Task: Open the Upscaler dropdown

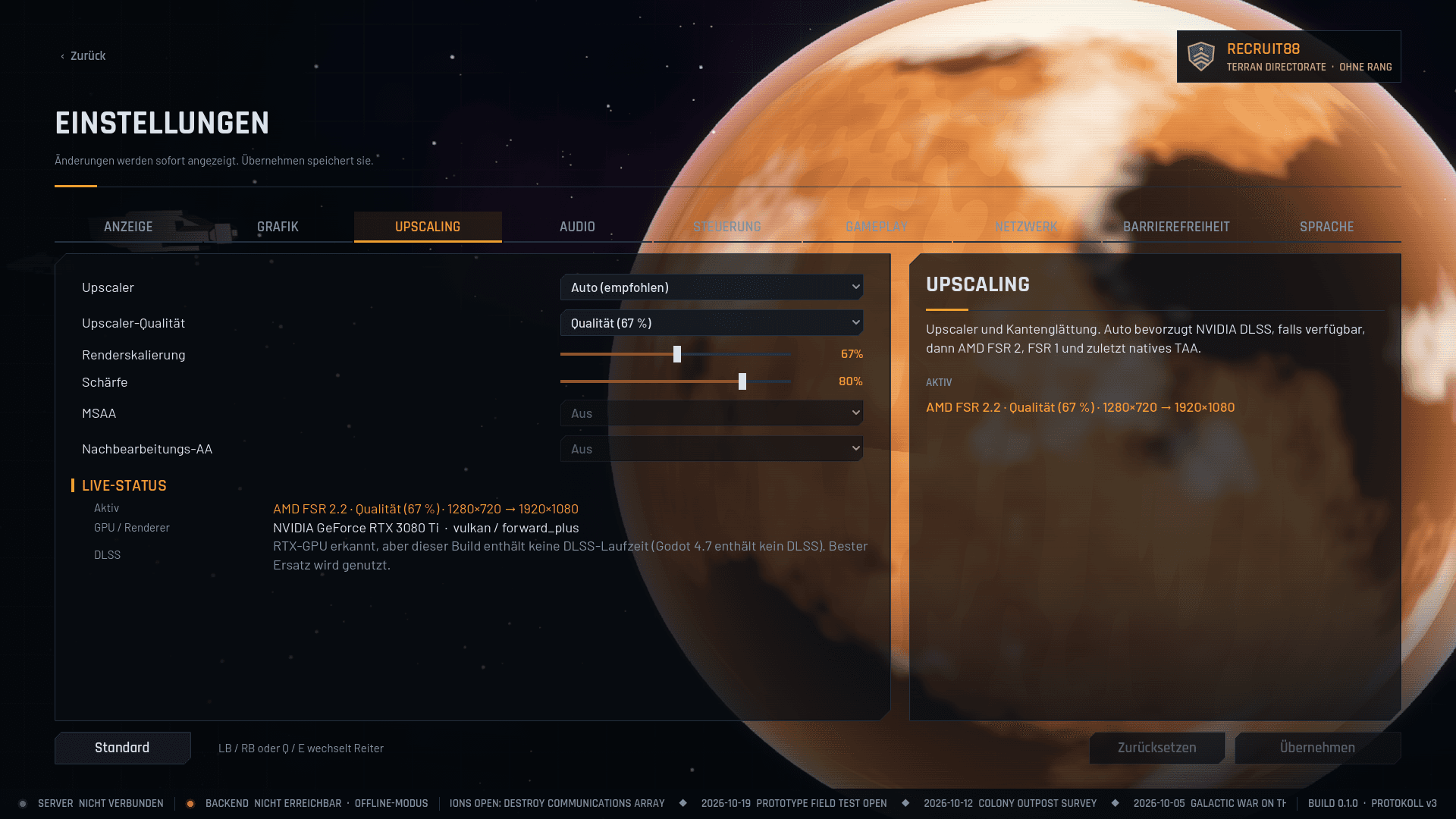Action: pyautogui.click(x=711, y=287)
